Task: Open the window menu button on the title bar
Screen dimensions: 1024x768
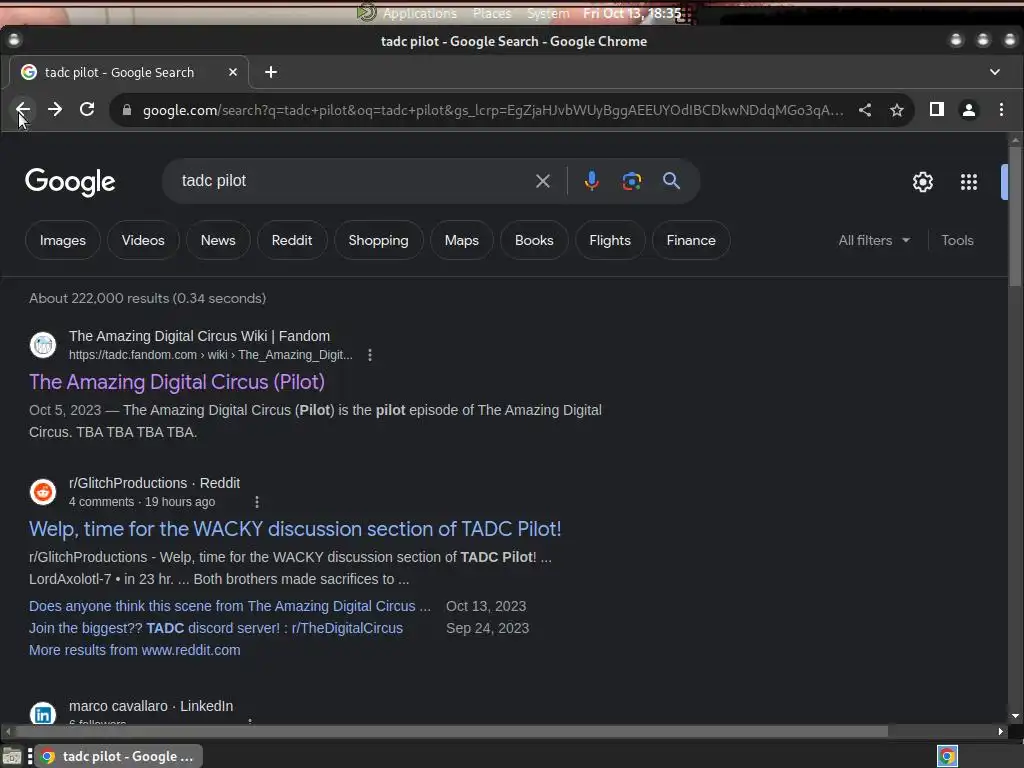Action: 14,40
